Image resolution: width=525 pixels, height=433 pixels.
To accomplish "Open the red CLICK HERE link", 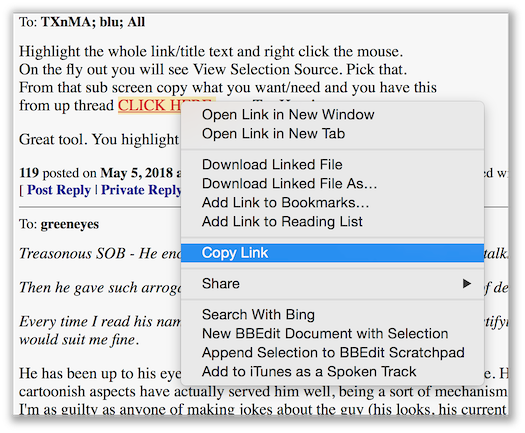I will tap(149, 105).
